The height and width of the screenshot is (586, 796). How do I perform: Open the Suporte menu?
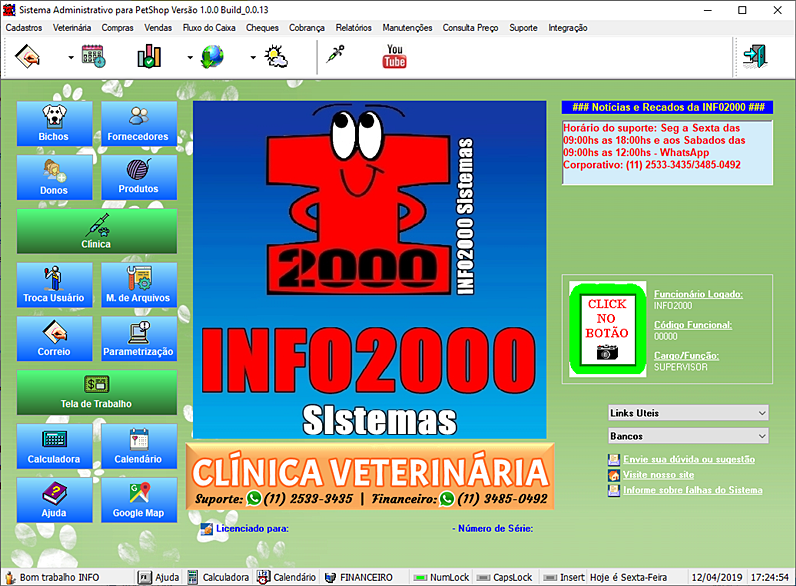(523, 28)
